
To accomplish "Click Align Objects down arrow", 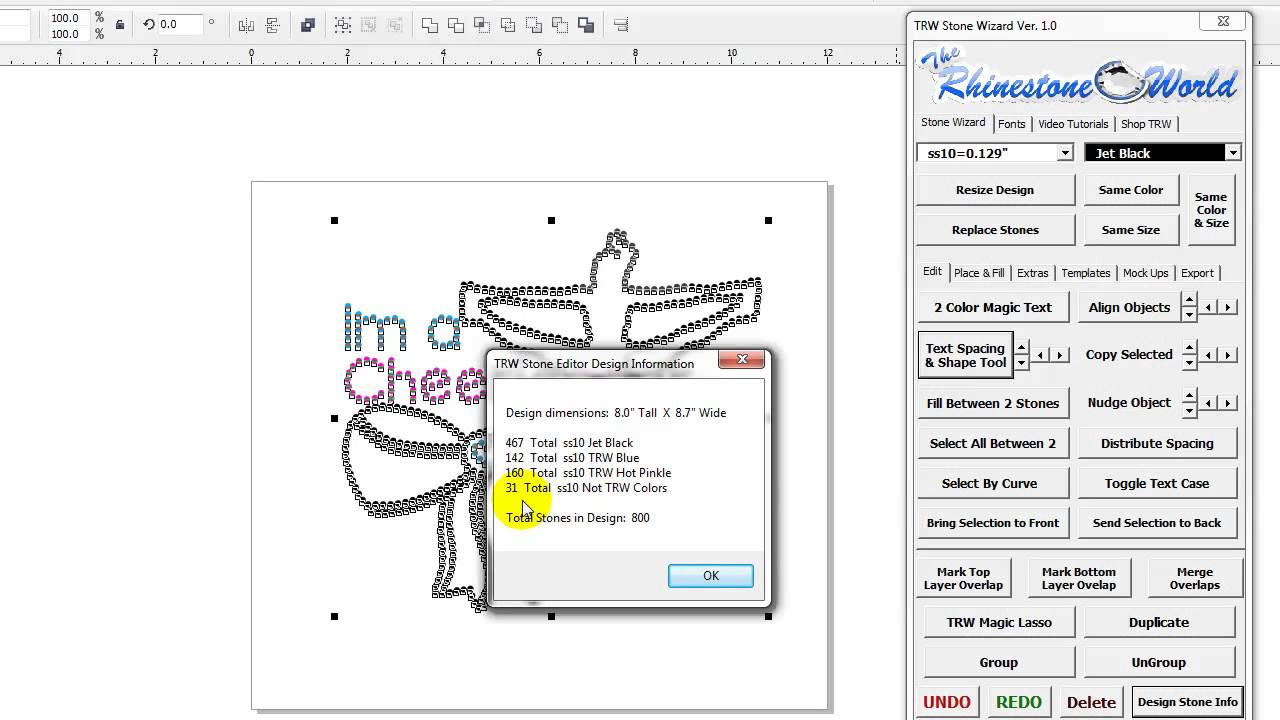I will click(x=1189, y=314).
